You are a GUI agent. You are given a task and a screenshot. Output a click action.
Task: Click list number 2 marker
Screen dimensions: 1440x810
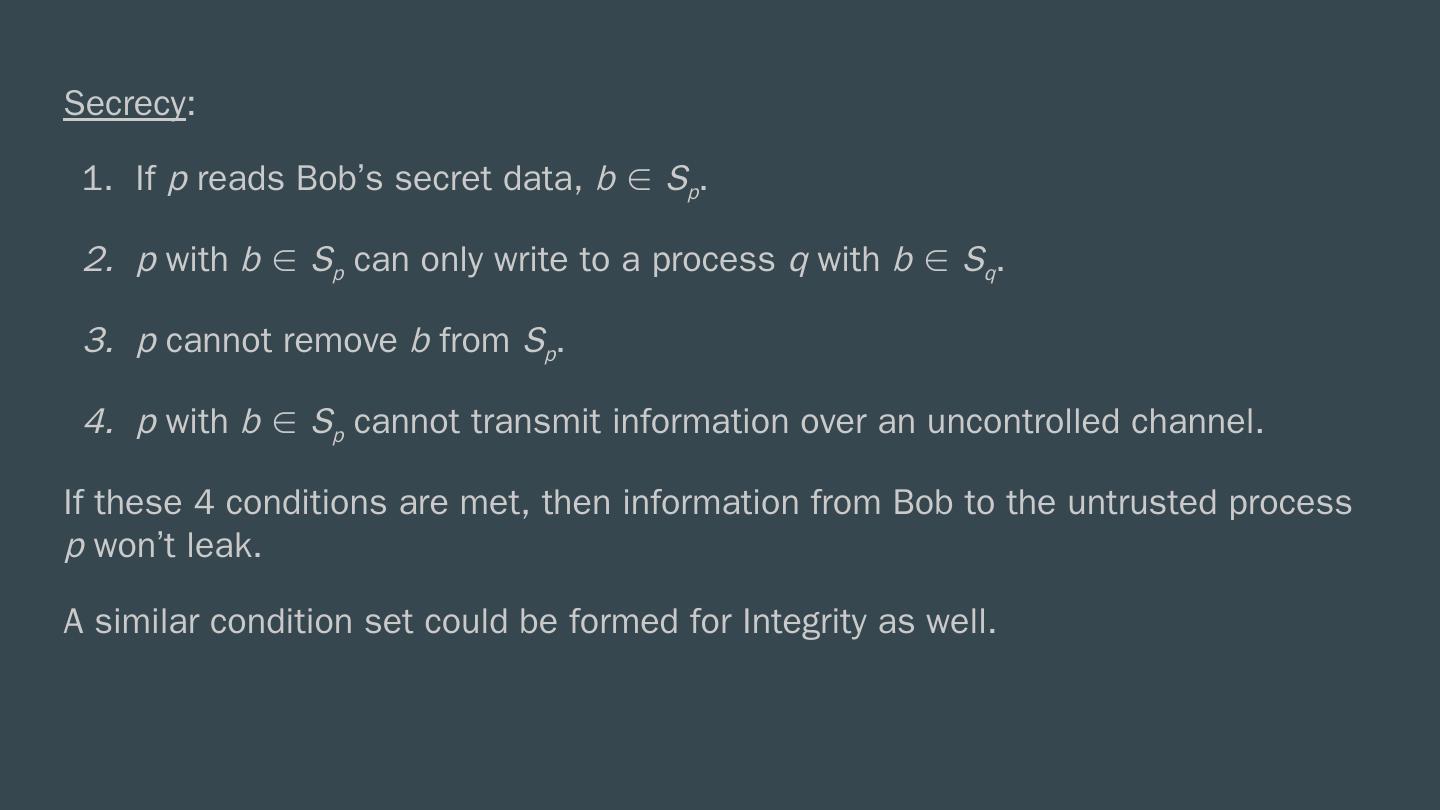[97, 261]
